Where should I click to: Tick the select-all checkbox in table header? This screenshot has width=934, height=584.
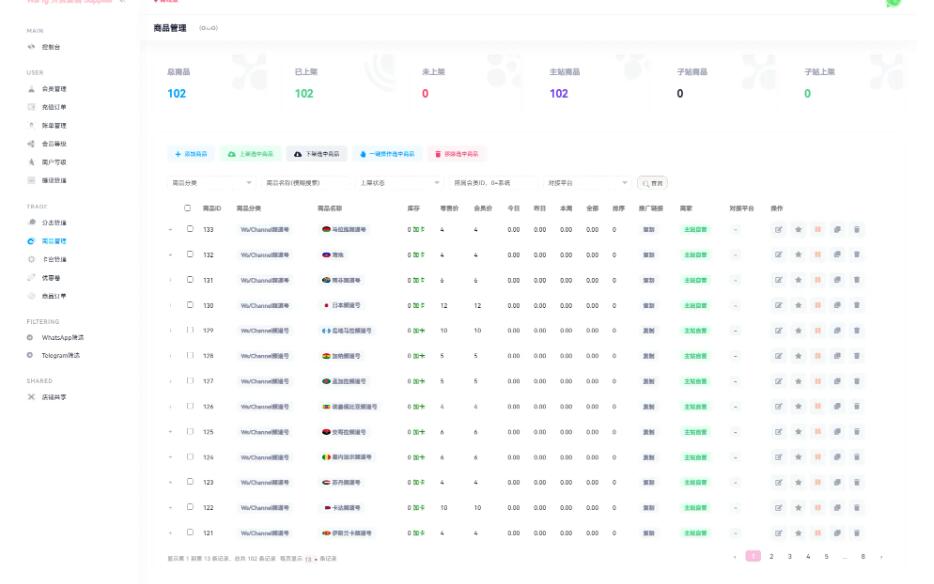coord(187,208)
